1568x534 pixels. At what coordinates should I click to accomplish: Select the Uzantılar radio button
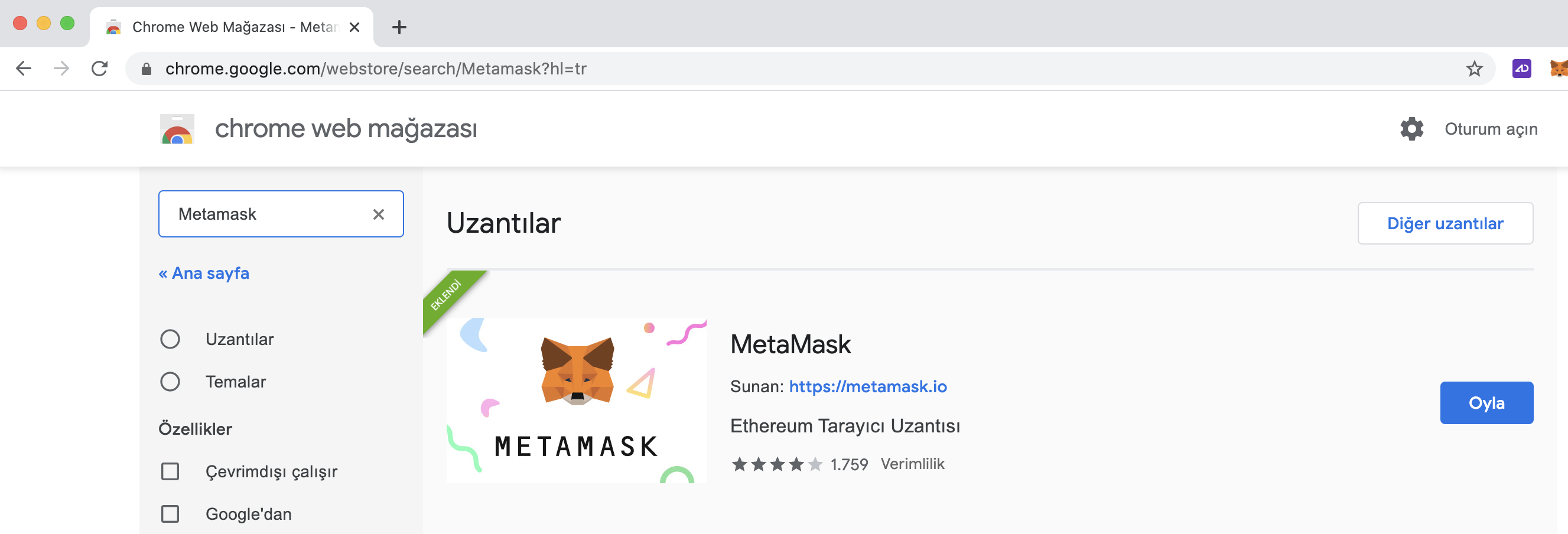tap(170, 339)
